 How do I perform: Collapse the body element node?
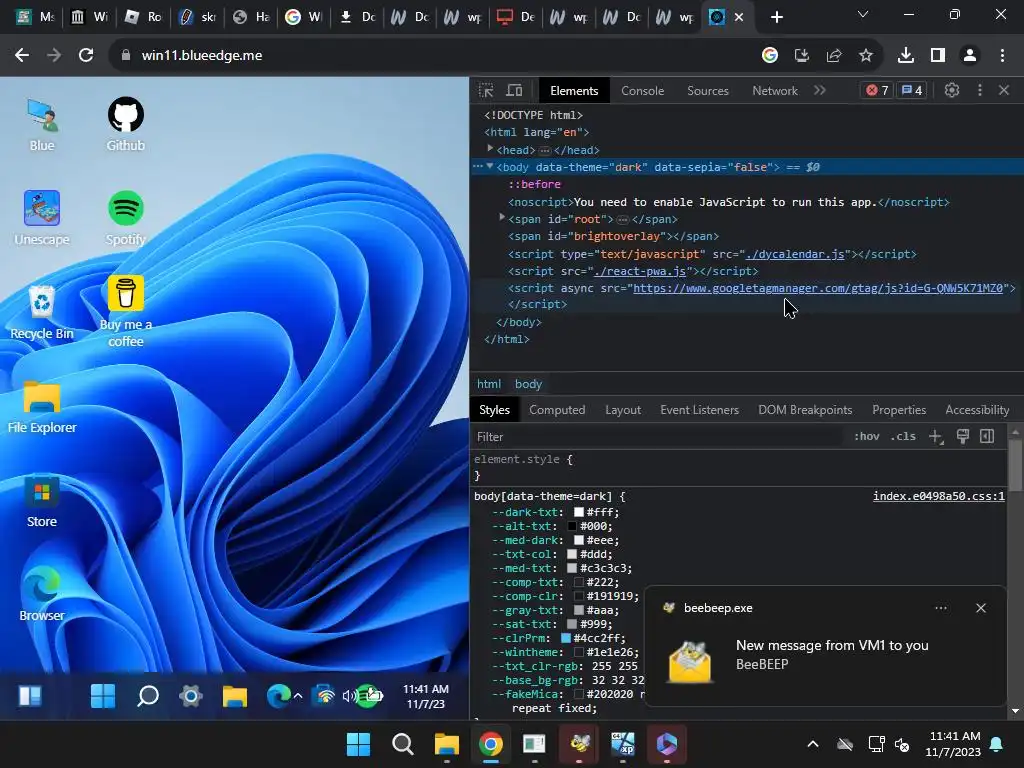point(490,167)
